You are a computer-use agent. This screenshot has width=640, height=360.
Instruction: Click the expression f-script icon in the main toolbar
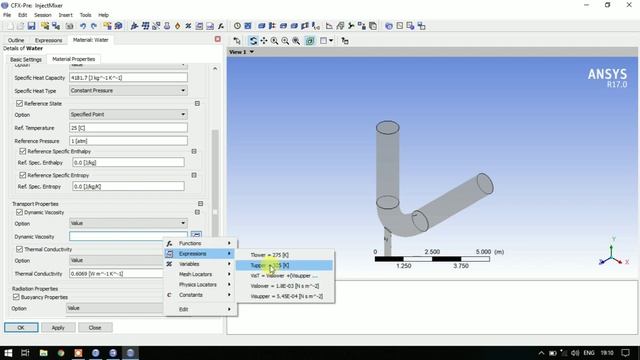(x=221, y=26)
